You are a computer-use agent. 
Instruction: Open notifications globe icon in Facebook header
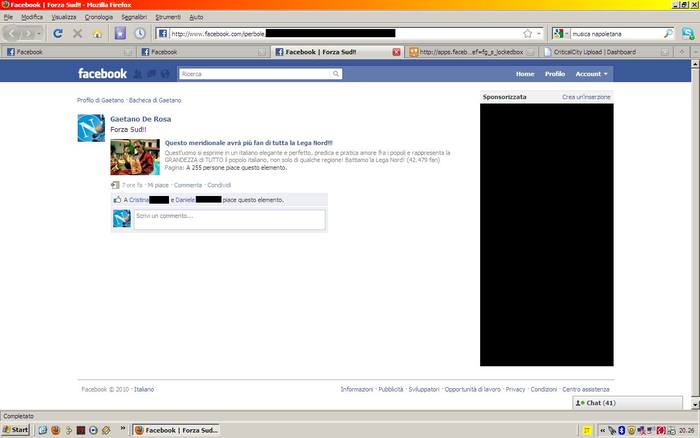pyautogui.click(x=165, y=74)
